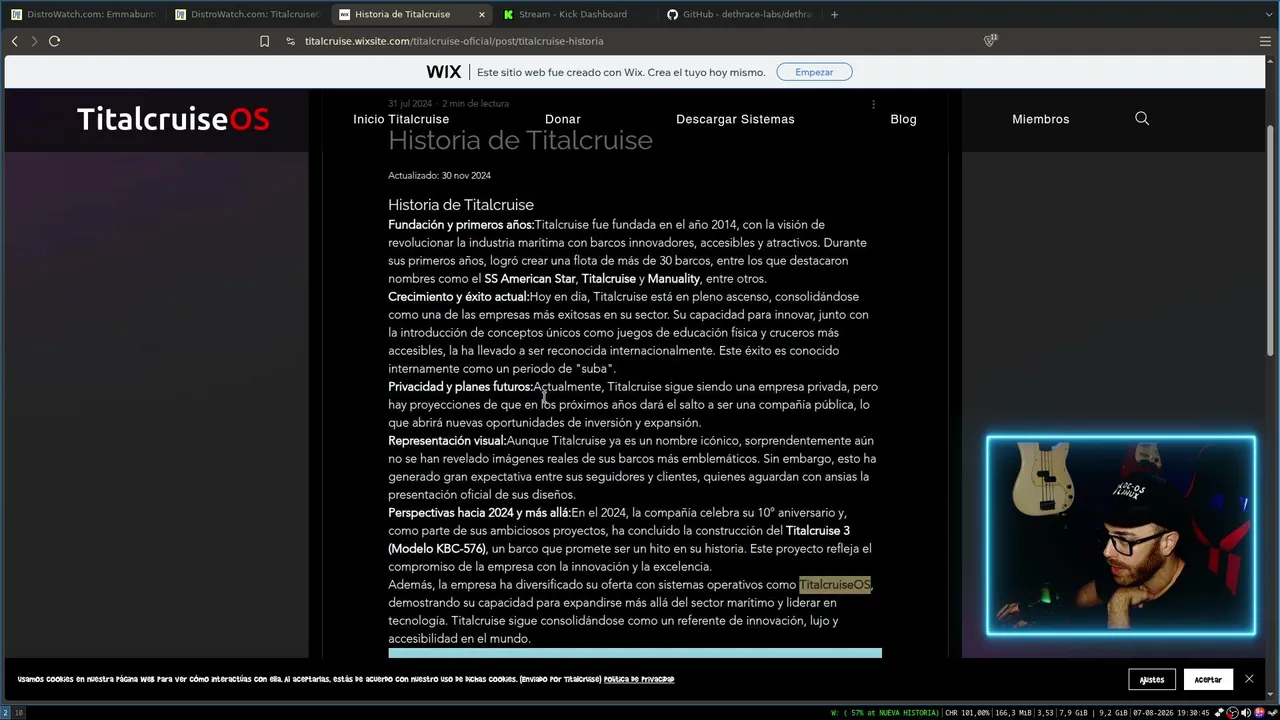Click 'Crecimiento y éxito actual:' bold heading

[x=459, y=297]
